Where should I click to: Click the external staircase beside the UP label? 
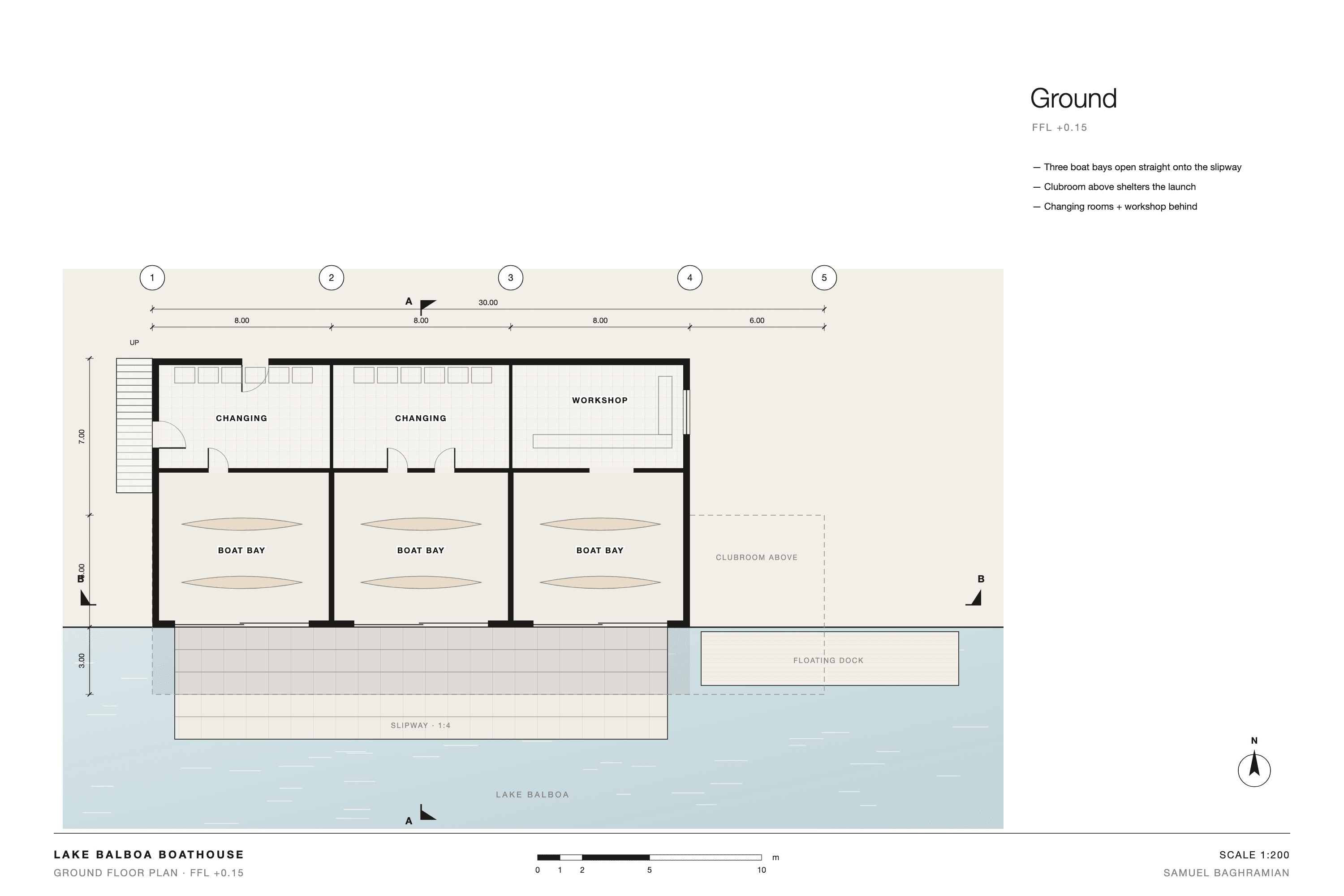click(x=134, y=425)
